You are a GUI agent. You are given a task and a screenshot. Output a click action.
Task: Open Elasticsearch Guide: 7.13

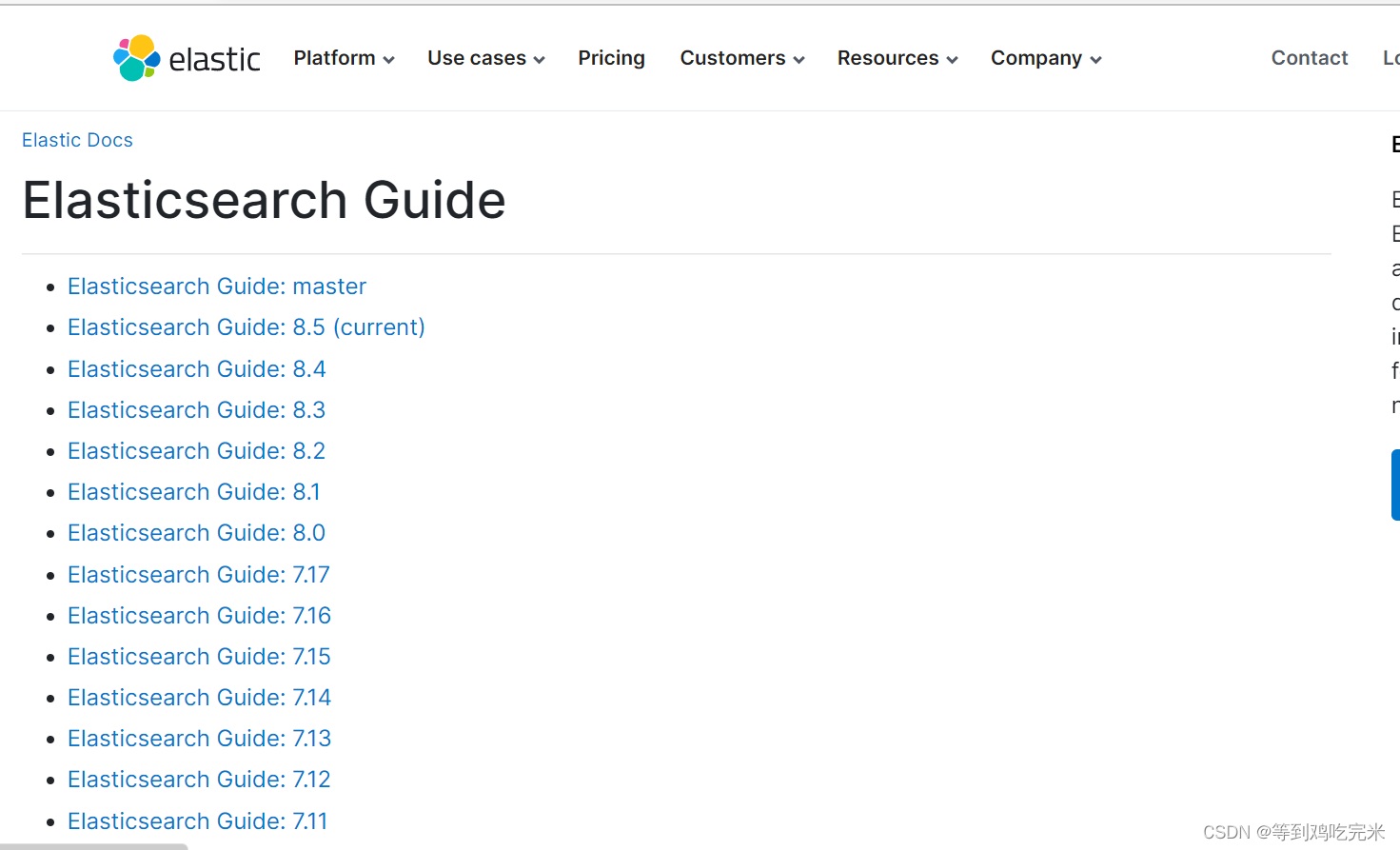coord(200,739)
